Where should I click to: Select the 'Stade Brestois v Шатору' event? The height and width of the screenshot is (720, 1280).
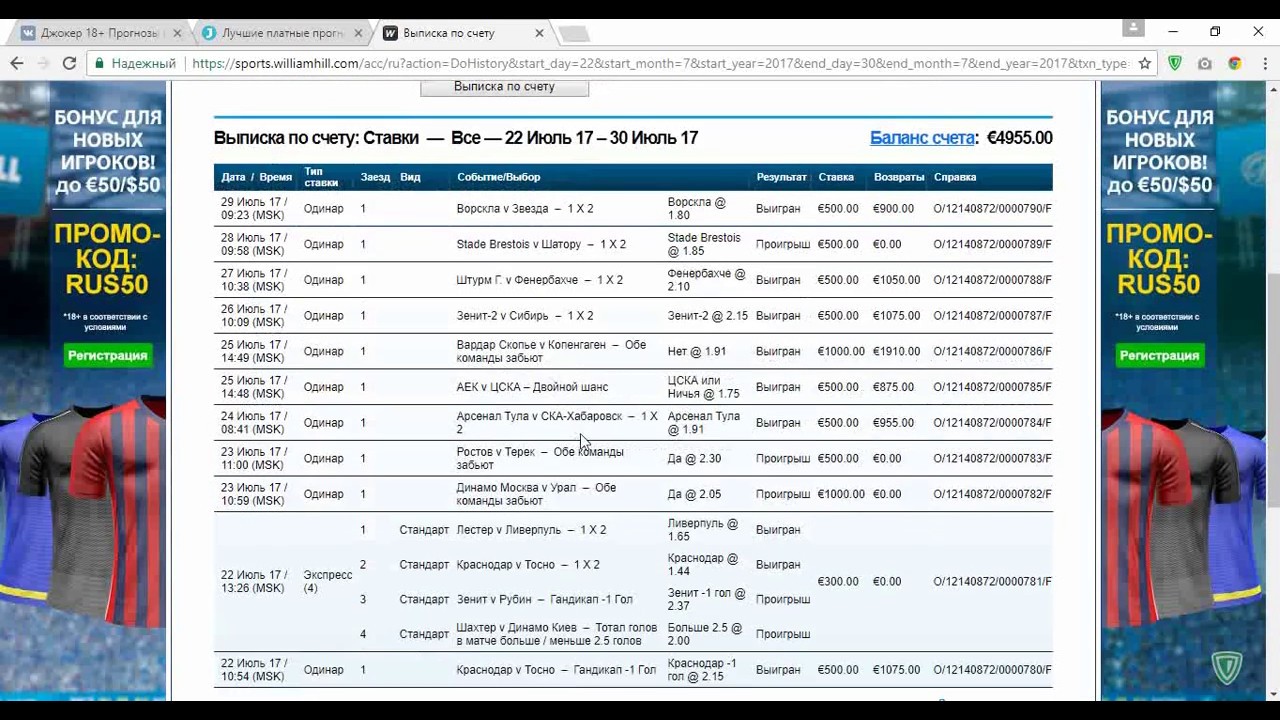tap(541, 245)
